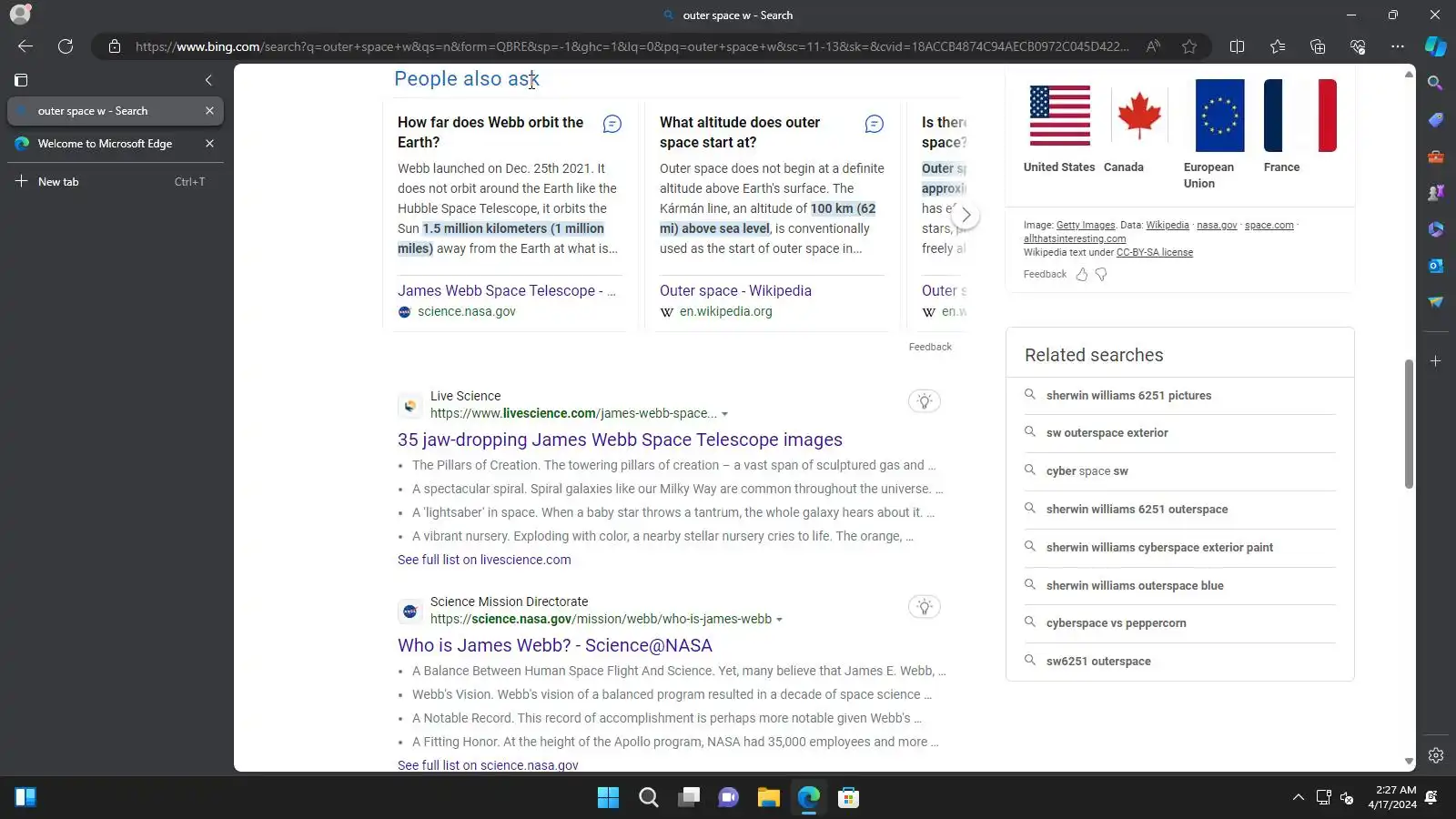Add this page to favorites star
Screen dimensions: 1456x819
coord(1189,46)
